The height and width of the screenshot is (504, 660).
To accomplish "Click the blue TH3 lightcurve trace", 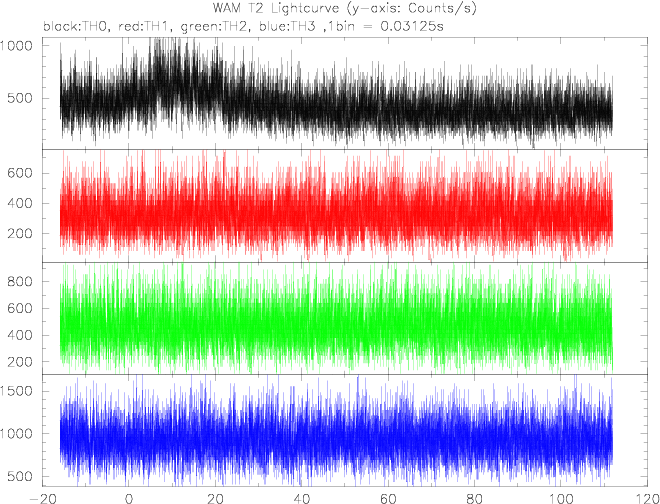I will tap(336, 432).
